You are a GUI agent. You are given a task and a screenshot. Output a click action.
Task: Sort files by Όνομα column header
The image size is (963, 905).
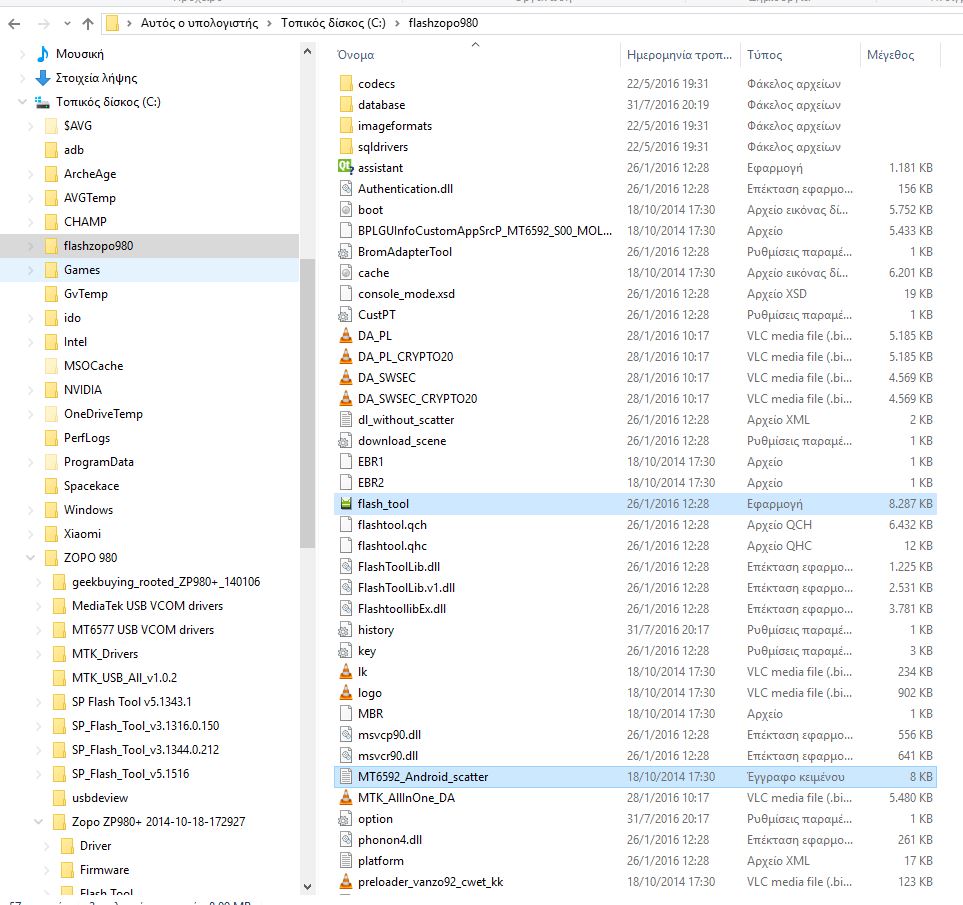(x=356, y=55)
